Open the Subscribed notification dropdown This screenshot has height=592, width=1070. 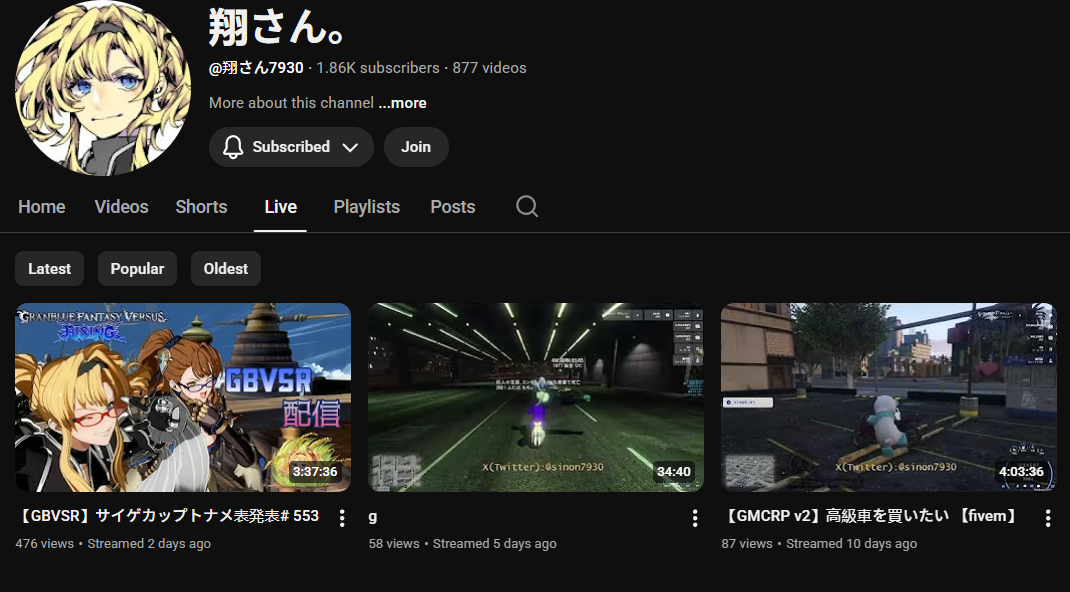(x=291, y=147)
